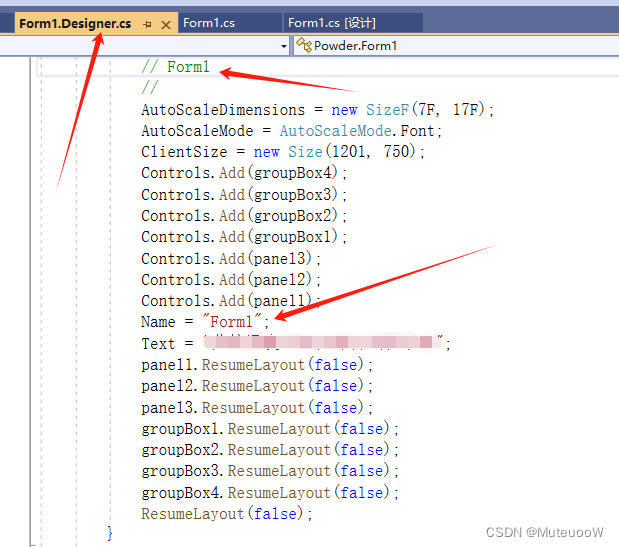Viewport: 619px width, 547px height.
Task: Switch to the Form1.Designer.cs tab
Action: pos(75,24)
